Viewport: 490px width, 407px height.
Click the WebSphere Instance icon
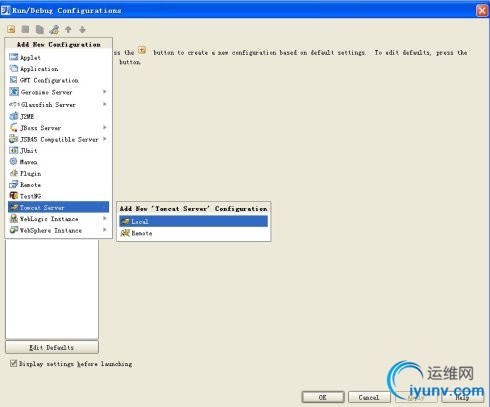(x=14, y=230)
